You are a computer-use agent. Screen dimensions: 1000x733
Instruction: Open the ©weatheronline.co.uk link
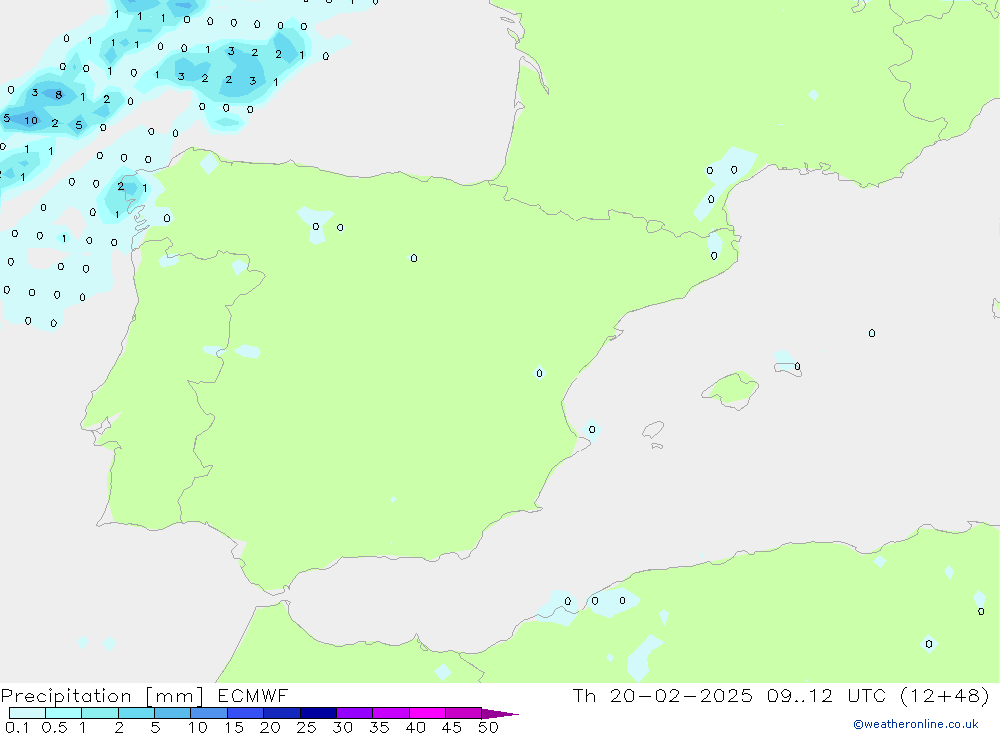(915, 724)
